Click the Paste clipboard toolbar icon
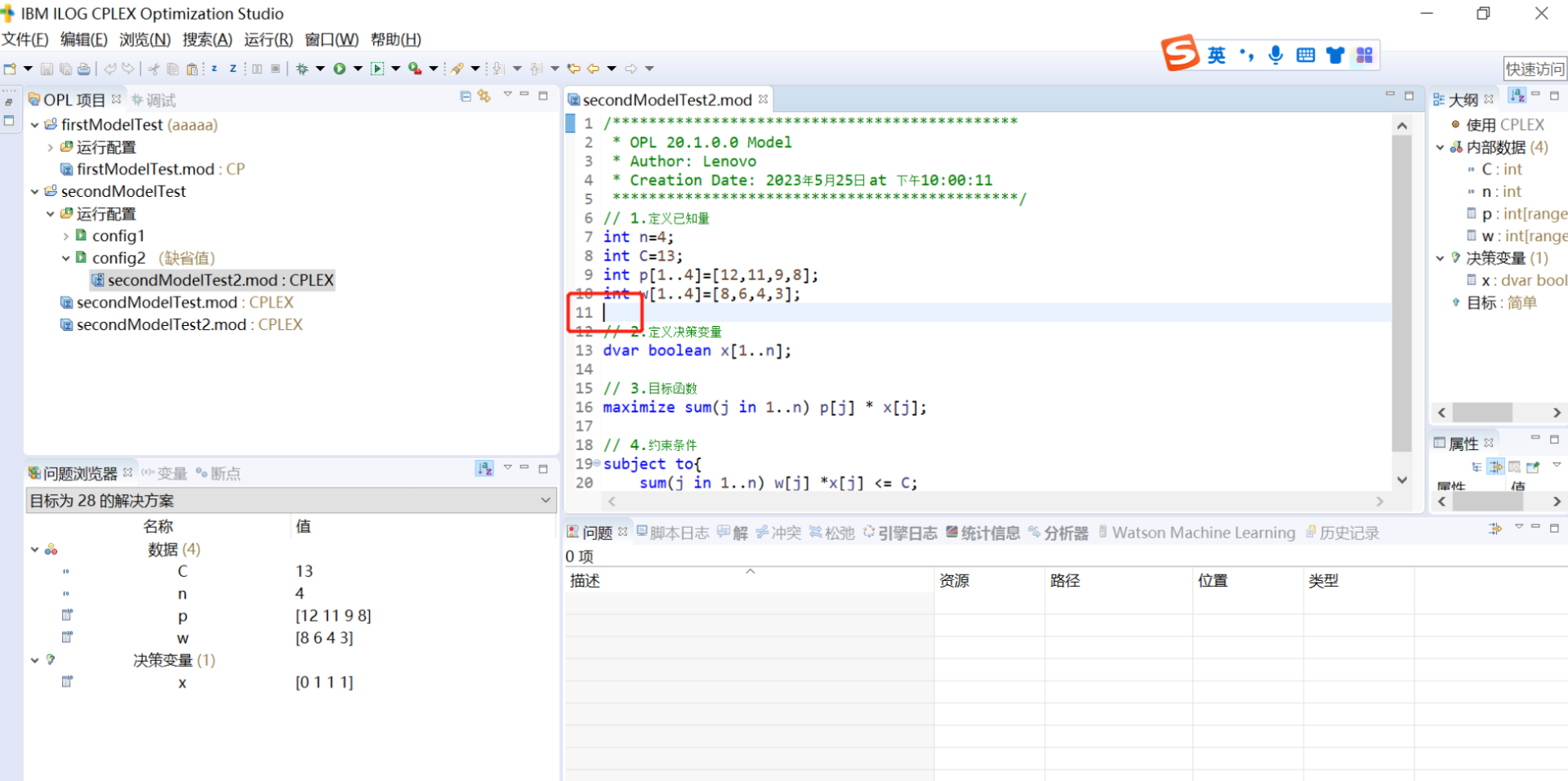The width and height of the screenshot is (1568, 781). coord(191,69)
